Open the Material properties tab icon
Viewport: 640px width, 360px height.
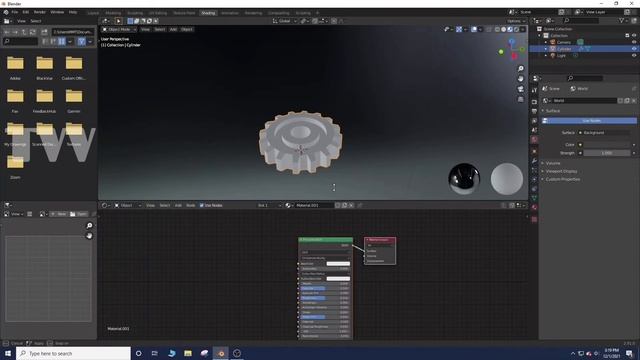[534, 207]
